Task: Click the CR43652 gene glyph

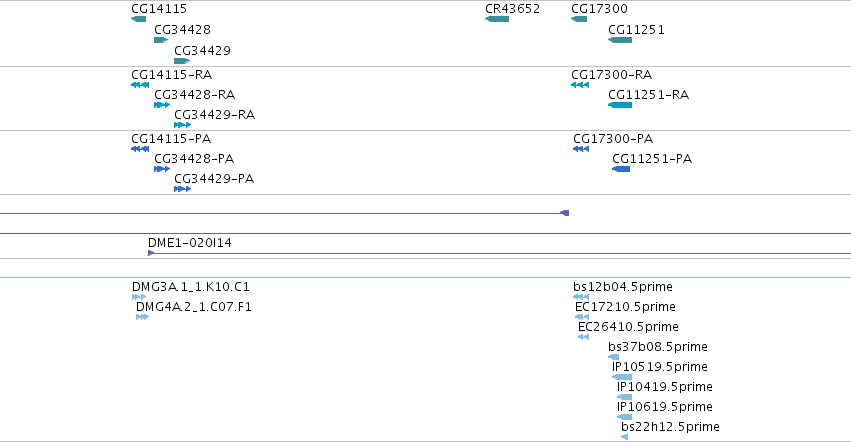Action: [497, 19]
